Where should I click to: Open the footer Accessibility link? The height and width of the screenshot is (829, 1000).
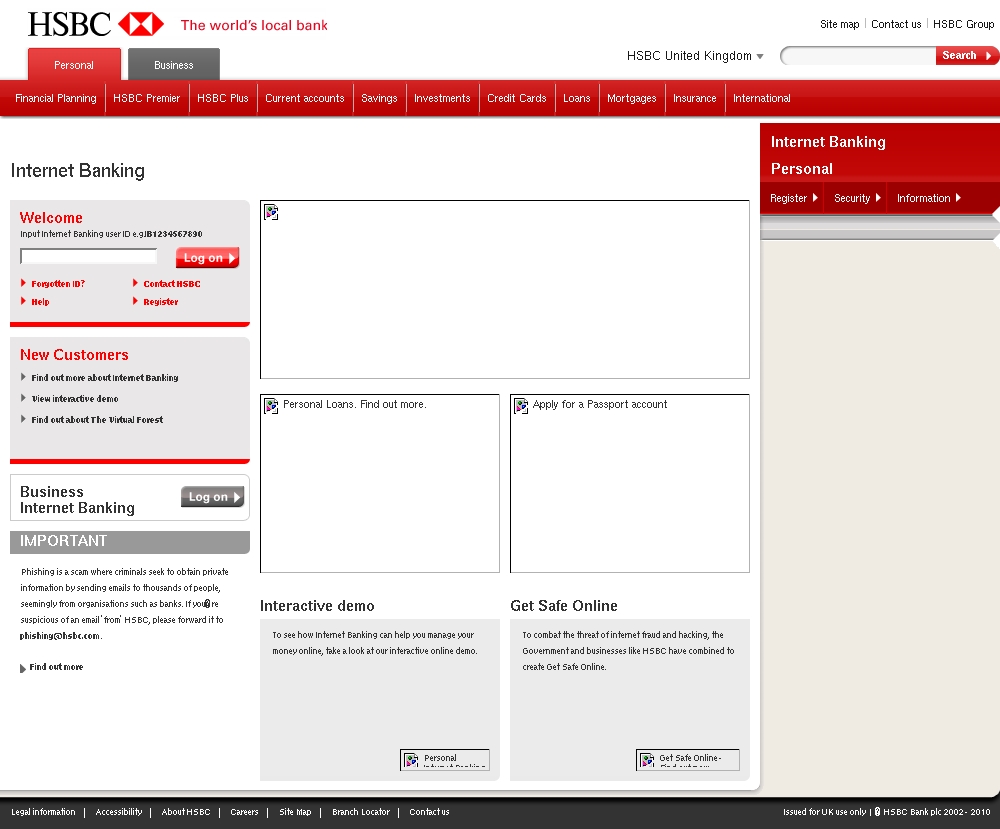pos(119,812)
